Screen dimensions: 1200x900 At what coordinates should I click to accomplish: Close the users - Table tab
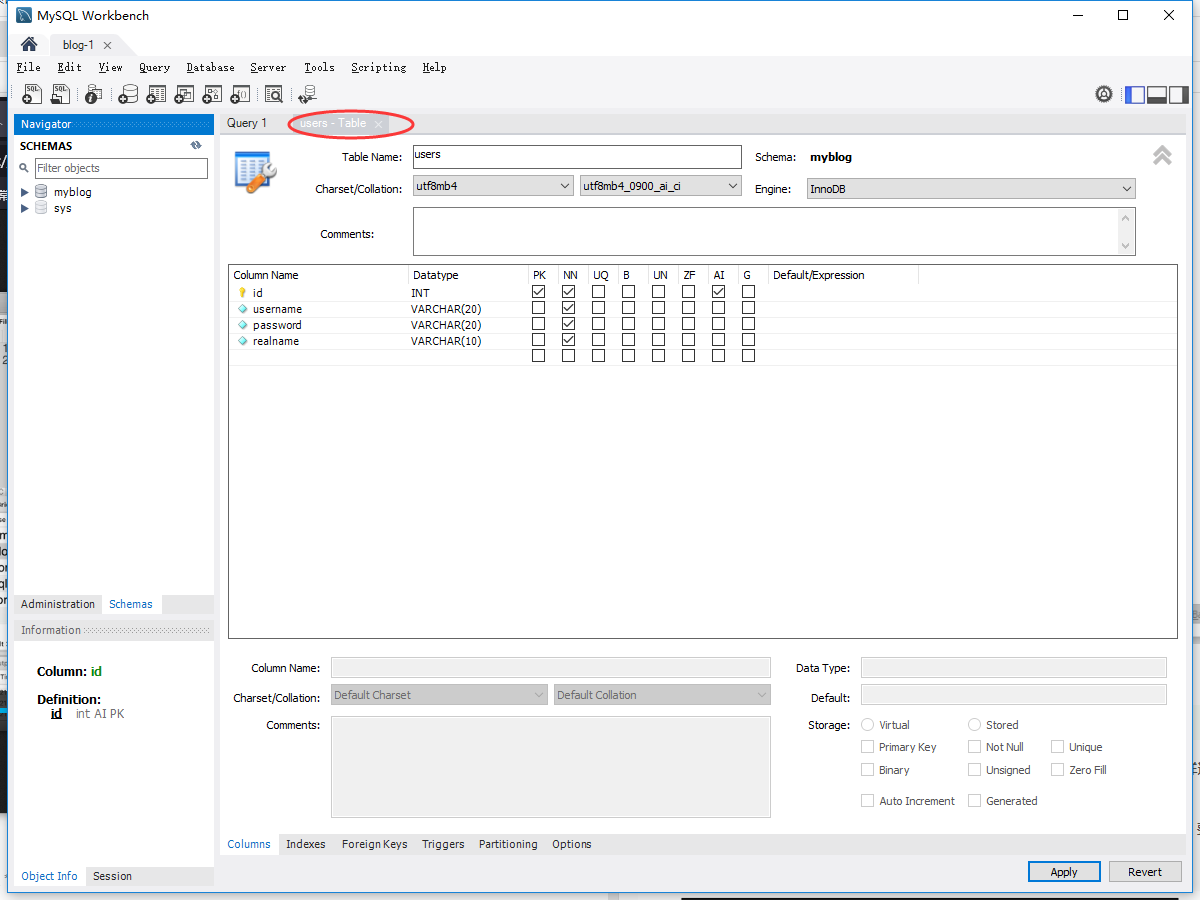coord(378,123)
